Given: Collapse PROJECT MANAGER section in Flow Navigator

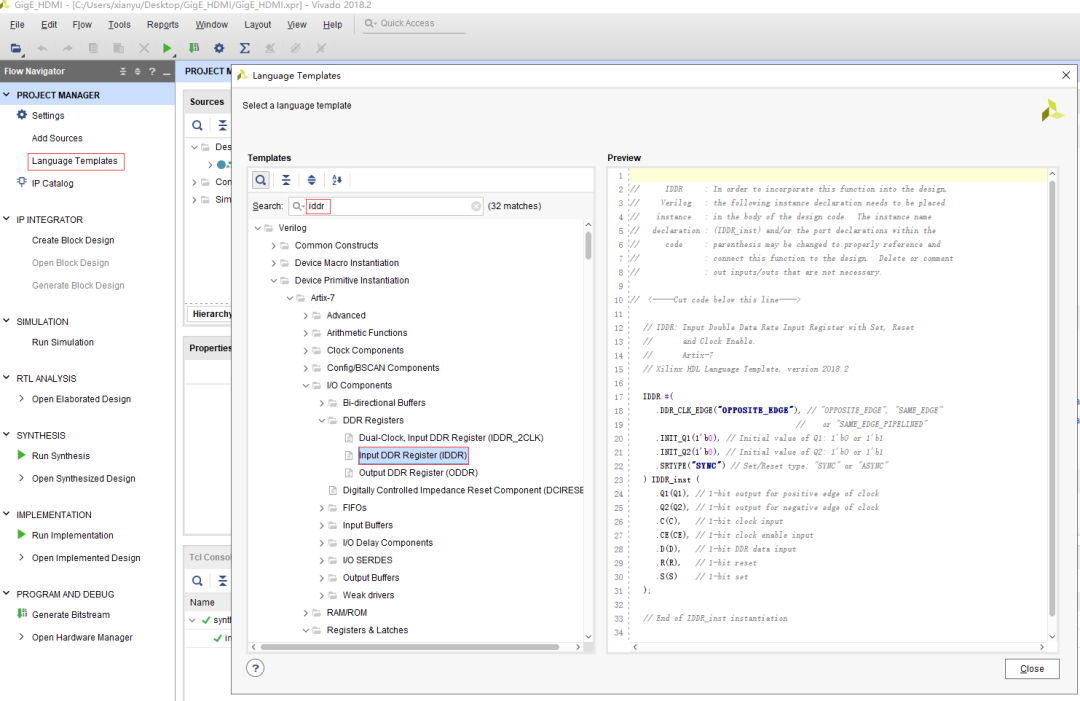Looking at the screenshot, I should click(8, 95).
